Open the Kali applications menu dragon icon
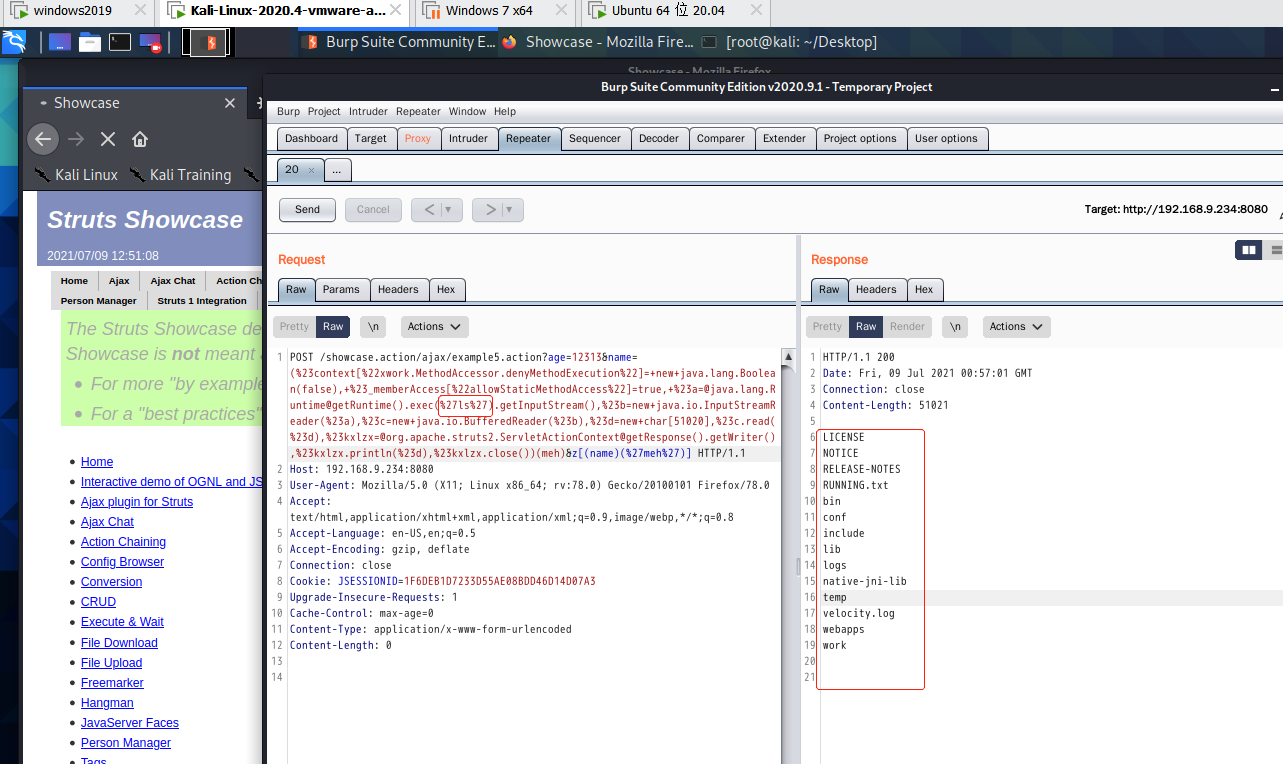The image size is (1283, 764). click(x=14, y=42)
